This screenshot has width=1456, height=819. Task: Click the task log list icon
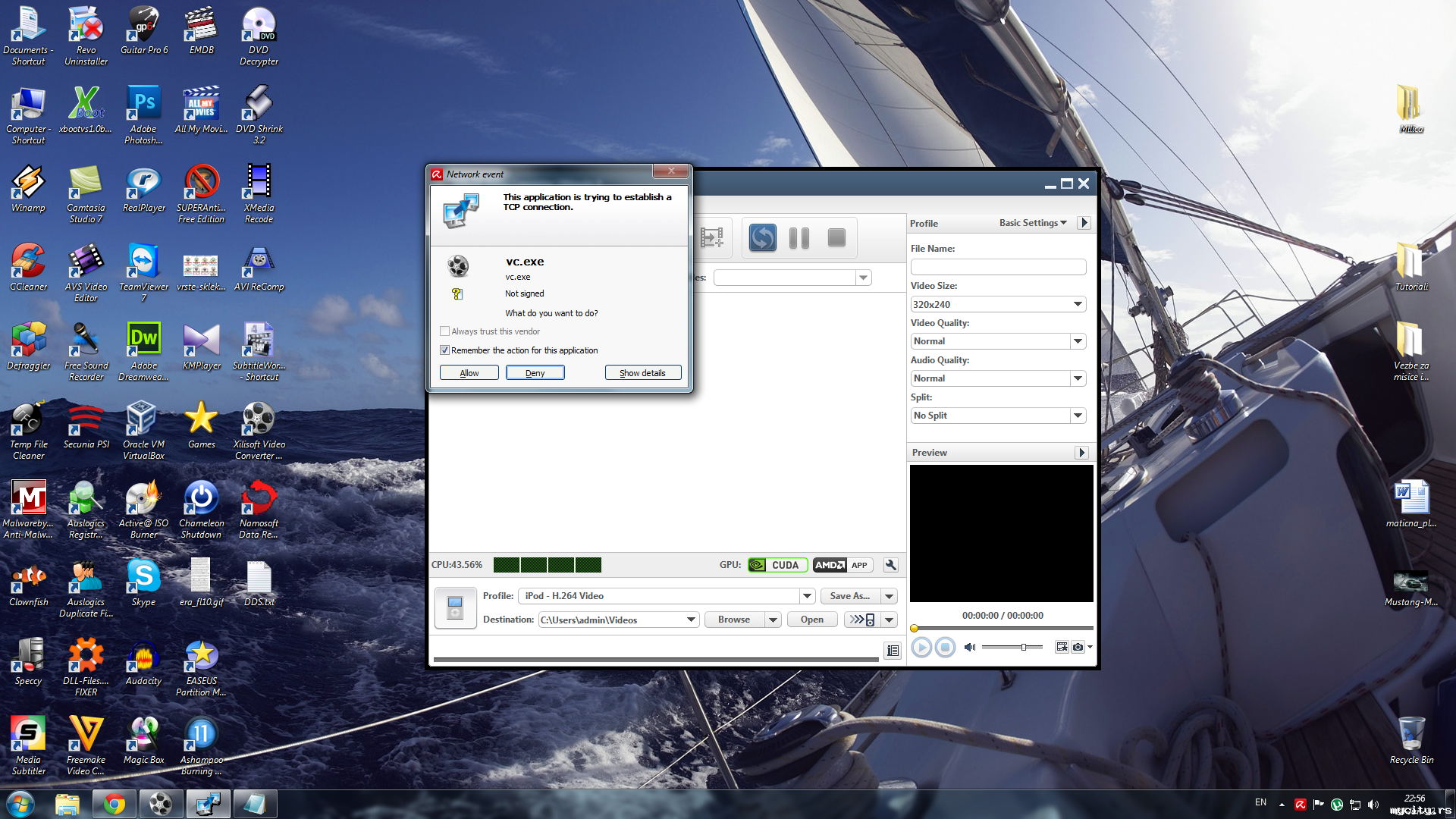tap(893, 651)
